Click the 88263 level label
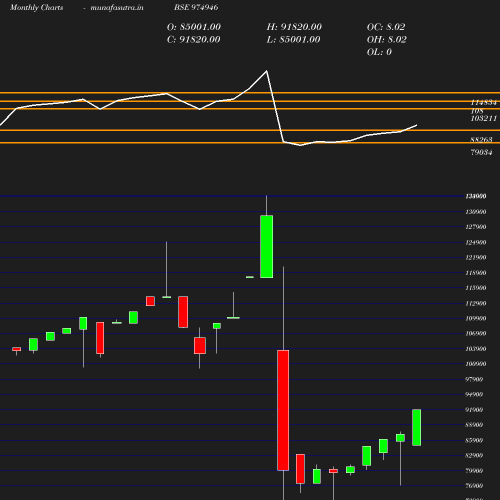This screenshot has width=500, height=500. pyautogui.click(x=481, y=139)
